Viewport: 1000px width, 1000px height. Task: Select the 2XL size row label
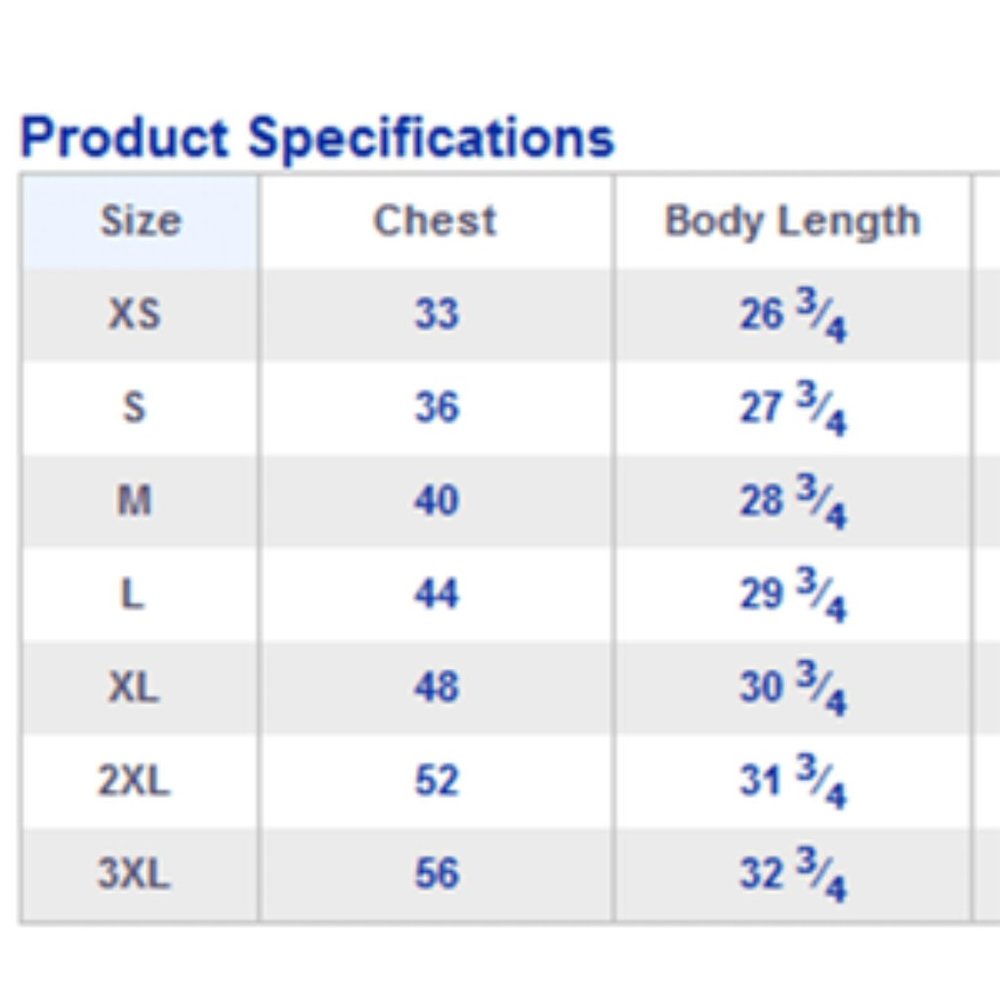[134, 780]
